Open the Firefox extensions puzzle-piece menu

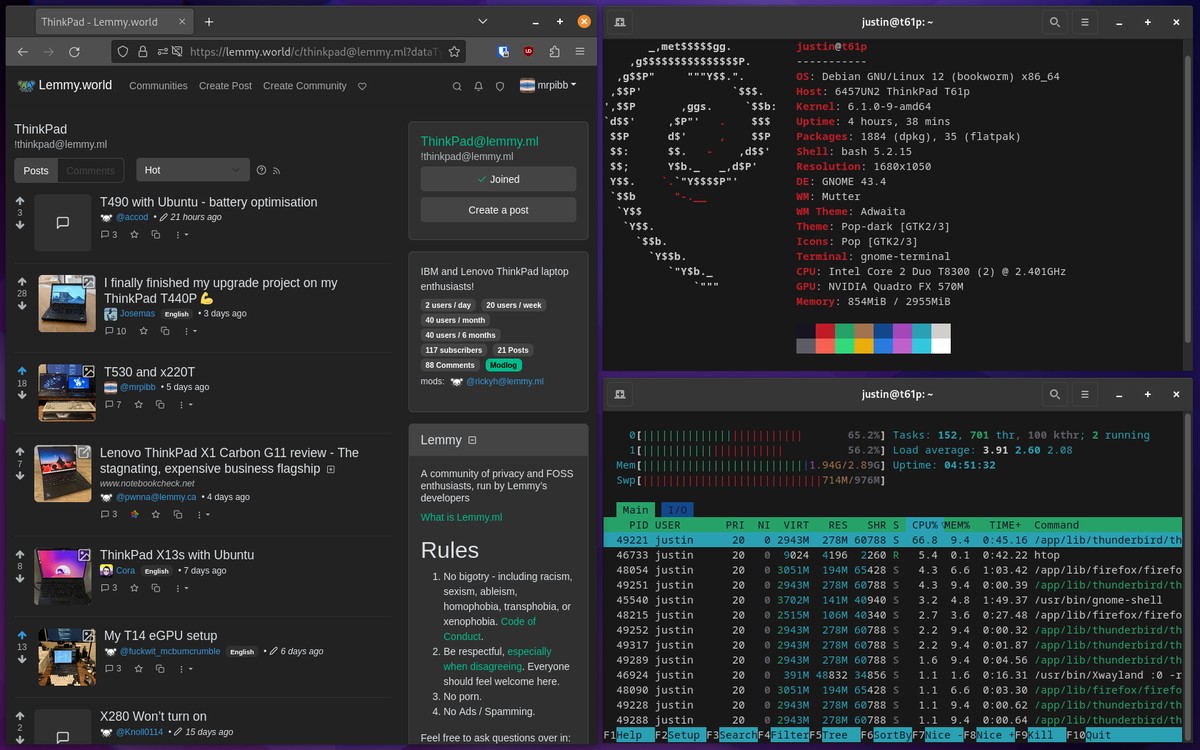(555, 52)
